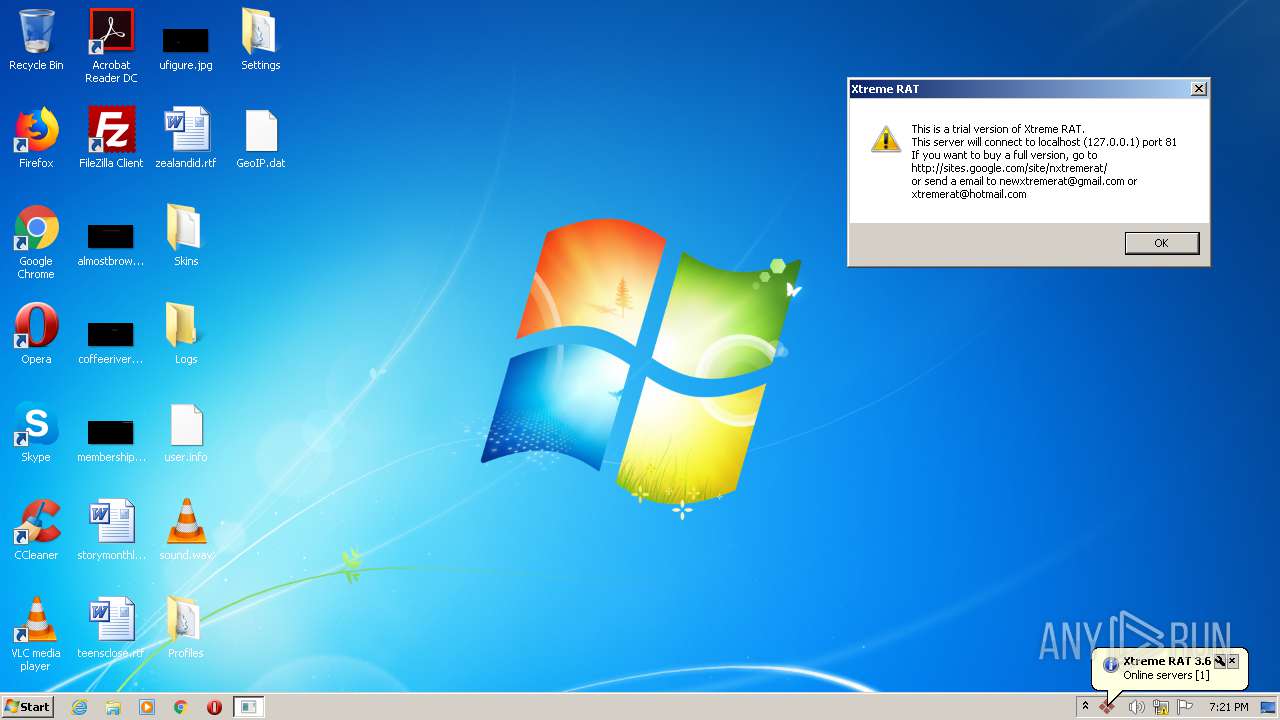Show hidden tray icons

click(x=1085, y=707)
